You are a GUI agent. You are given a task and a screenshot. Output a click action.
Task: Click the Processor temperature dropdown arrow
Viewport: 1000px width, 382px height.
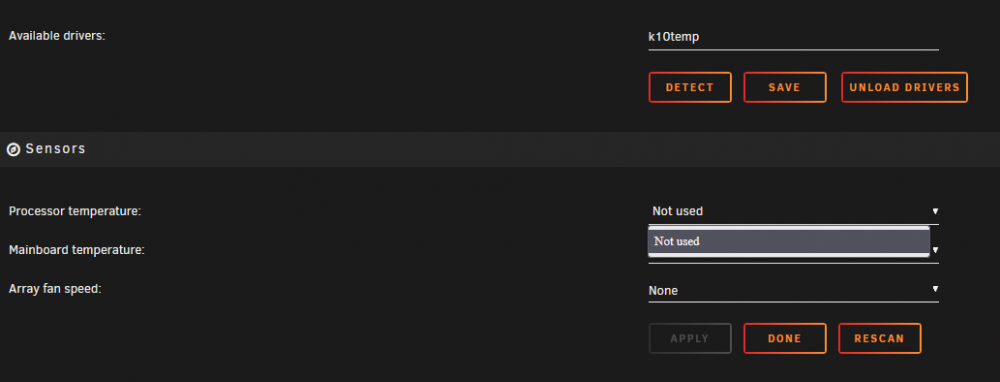(935, 211)
